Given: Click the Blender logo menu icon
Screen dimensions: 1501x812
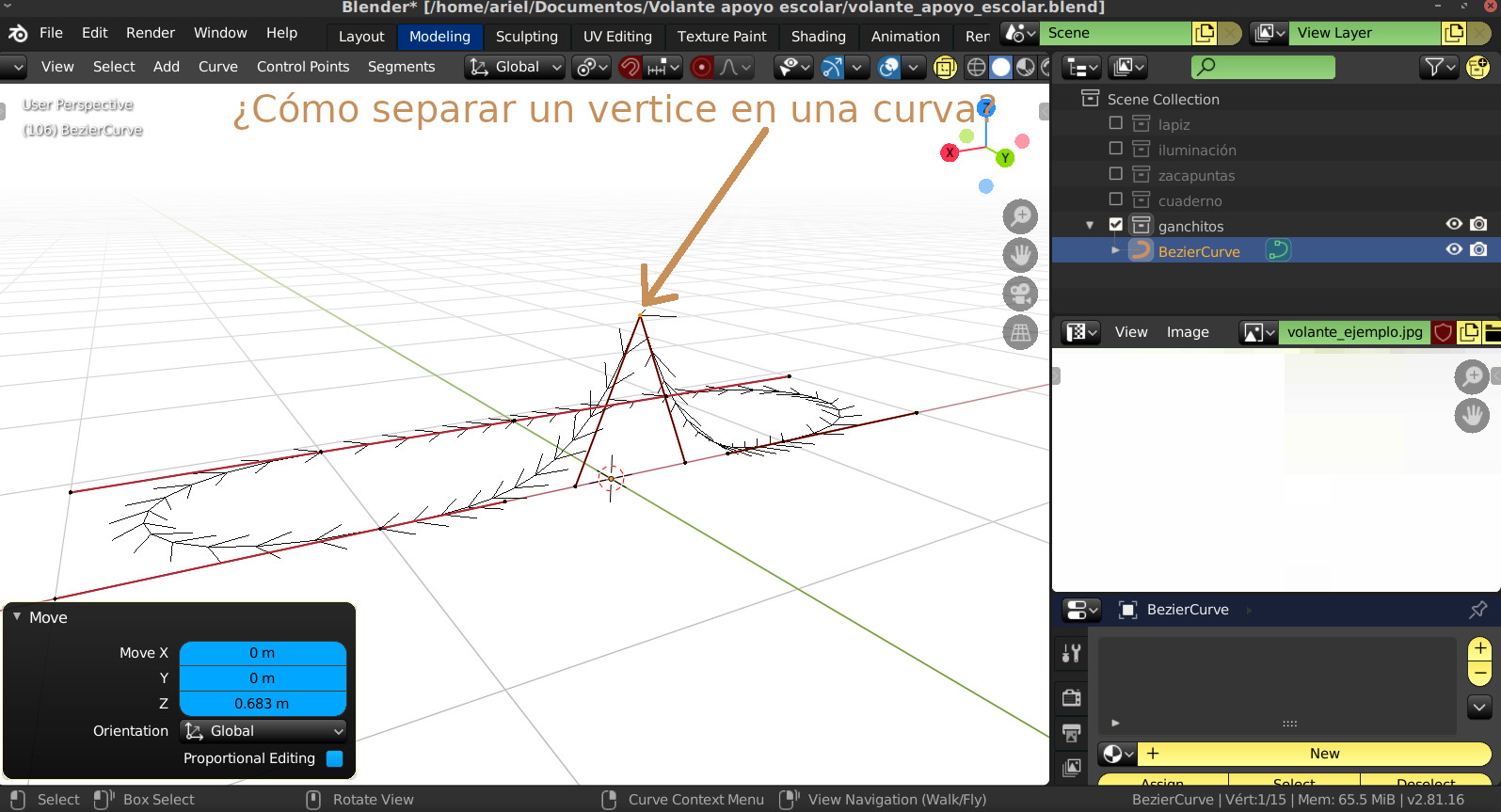Looking at the screenshot, I should 18,33.
